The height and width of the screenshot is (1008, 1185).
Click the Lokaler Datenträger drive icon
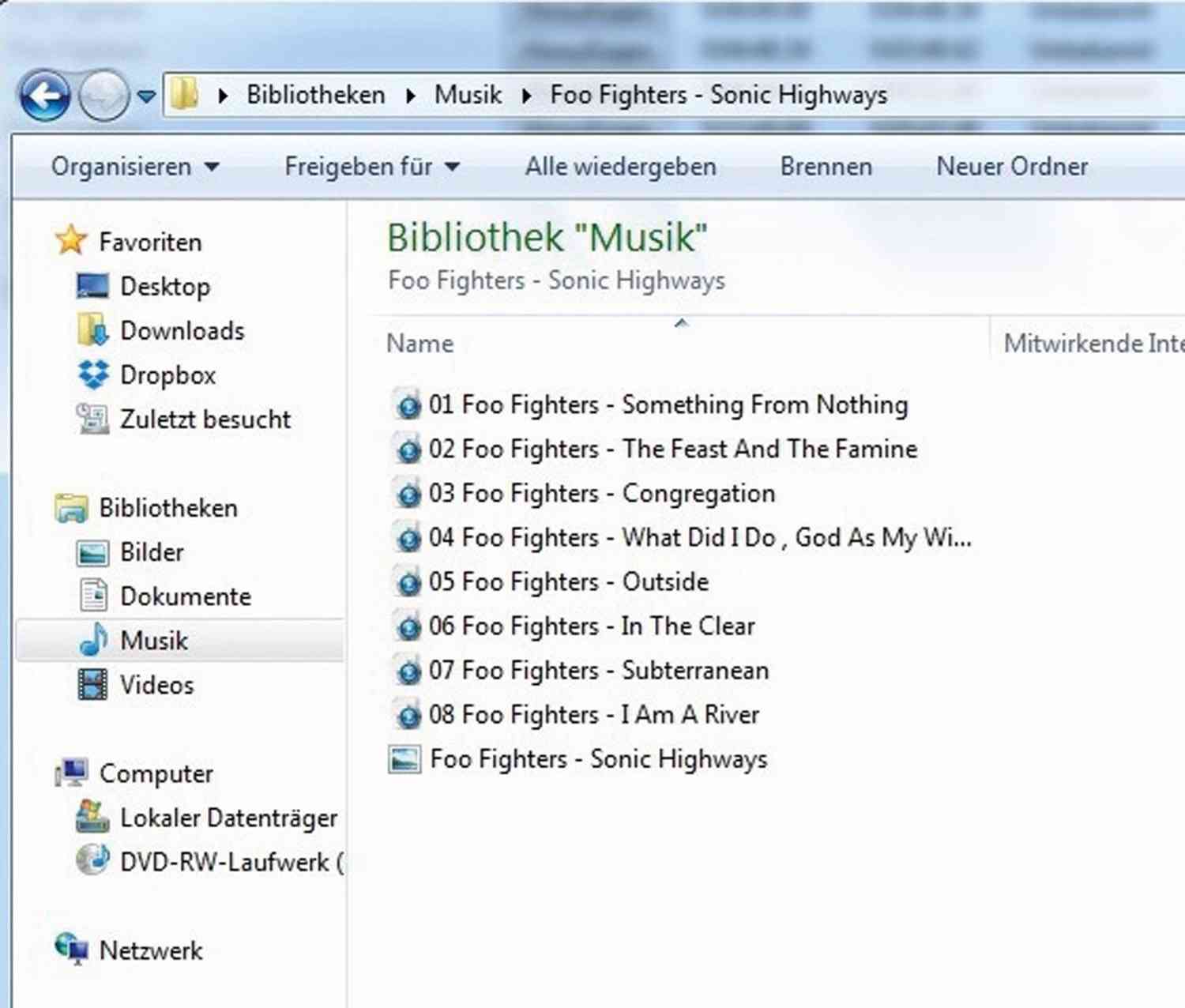(92, 817)
